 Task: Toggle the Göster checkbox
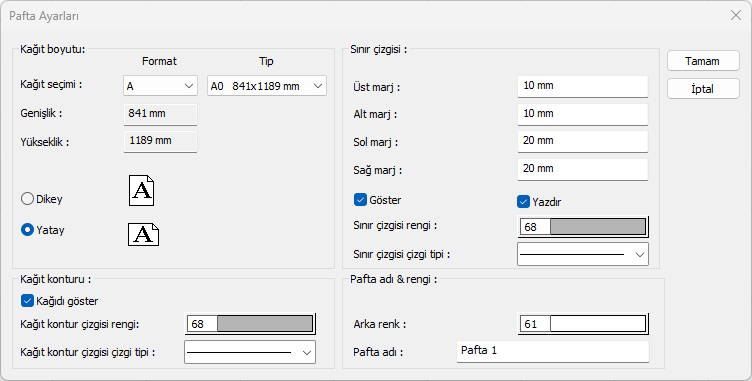click(360, 200)
